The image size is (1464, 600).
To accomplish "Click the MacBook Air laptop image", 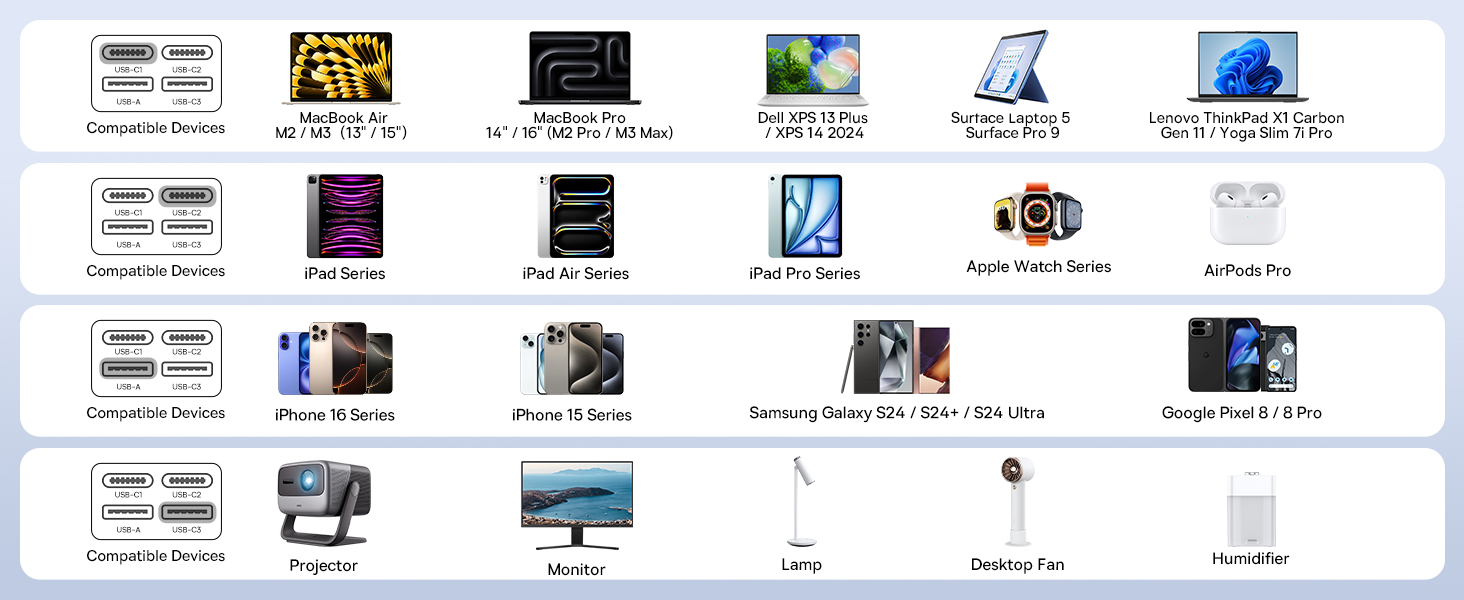I will 341,69.
